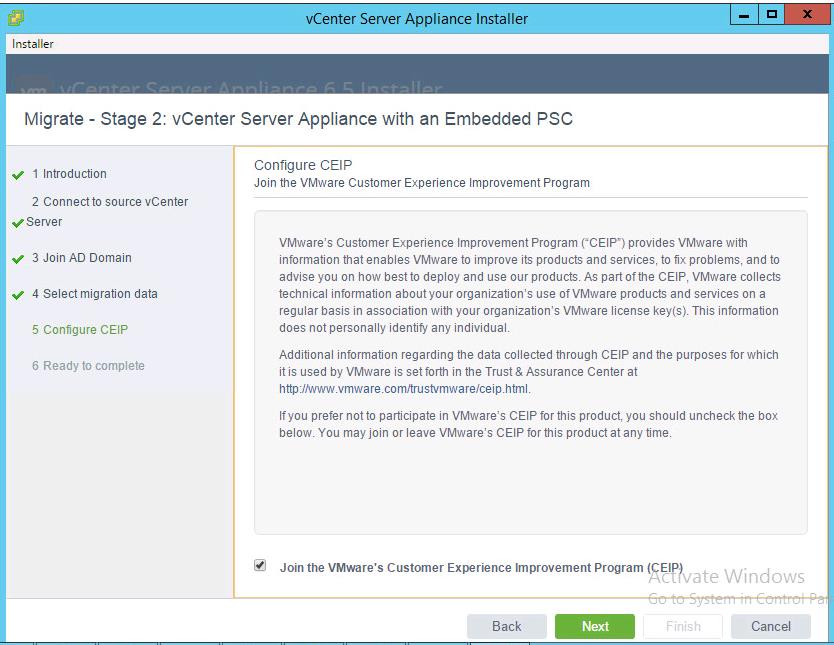This screenshot has height=645, width=834.
Task: Click step 6 Ready to complete
Action: (88, 366)
